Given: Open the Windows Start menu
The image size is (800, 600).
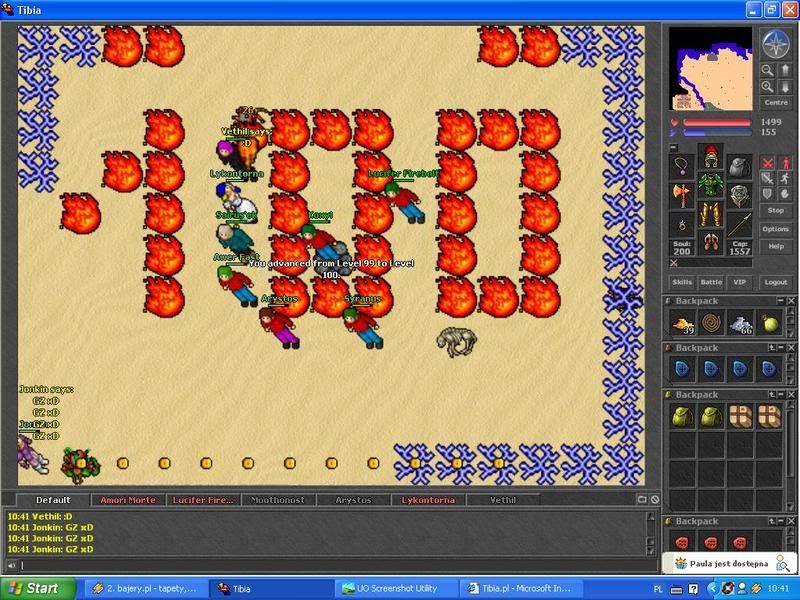Looking at the screenshot, I should pos(38,588).
